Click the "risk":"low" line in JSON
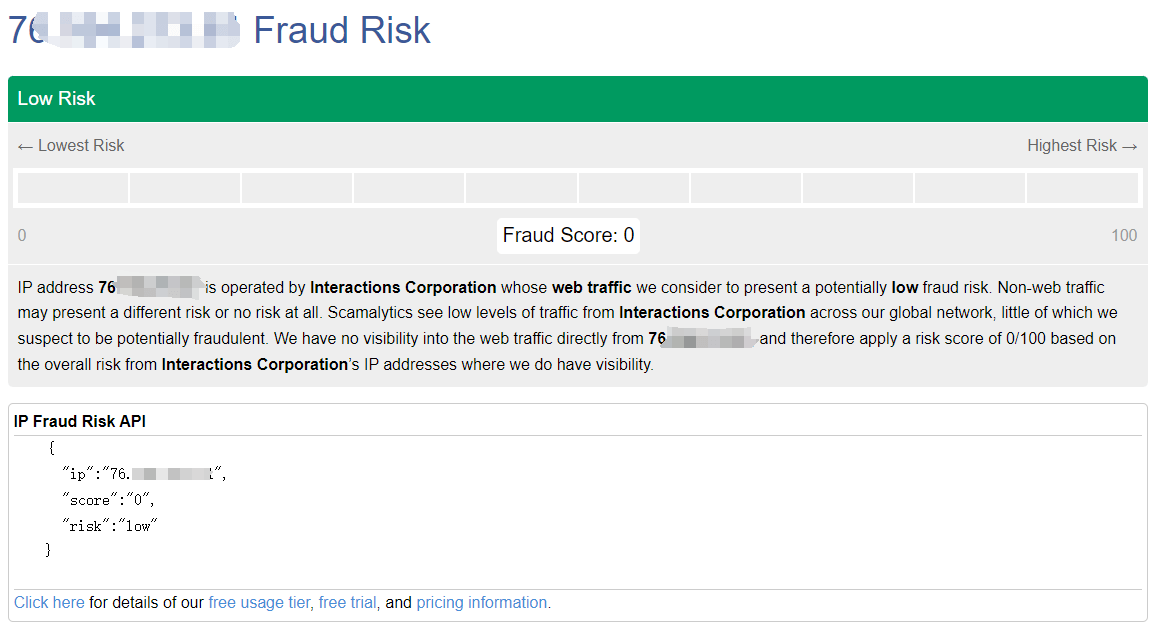The image size is (1156, 634). [x=110, y=526]
